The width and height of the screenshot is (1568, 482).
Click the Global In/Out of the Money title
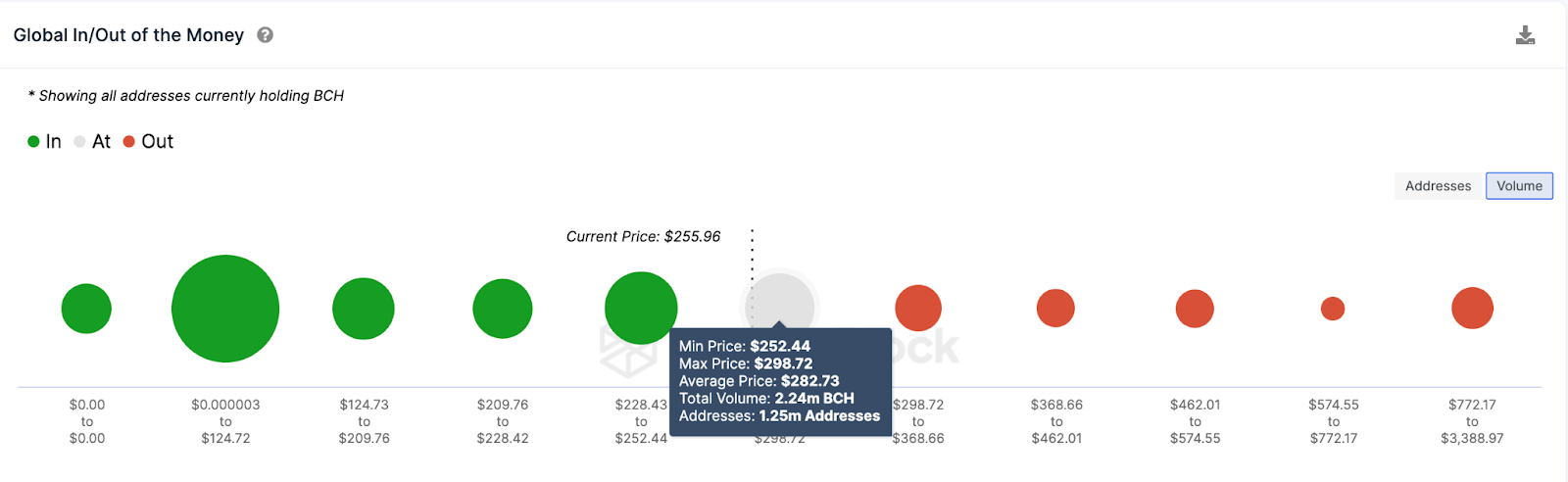point(128,35)
